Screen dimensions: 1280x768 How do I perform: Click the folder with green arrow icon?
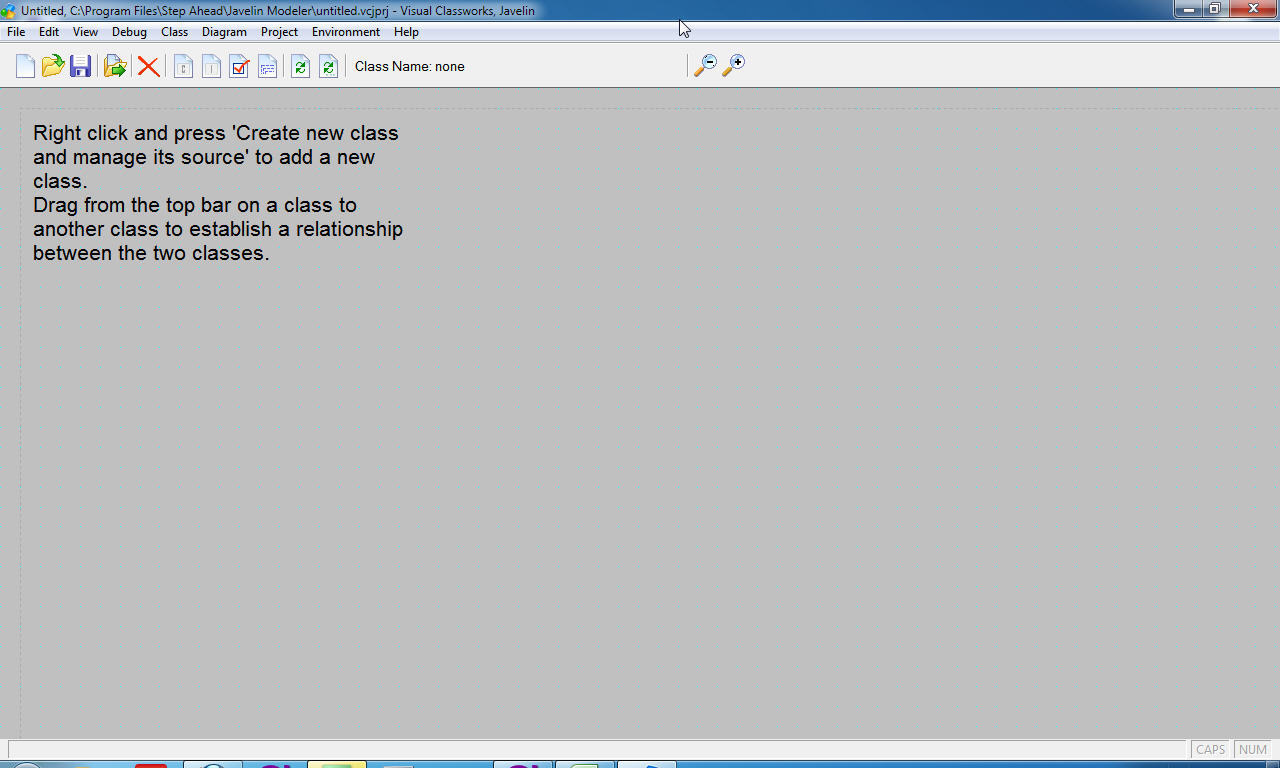[x=115, y=66]
